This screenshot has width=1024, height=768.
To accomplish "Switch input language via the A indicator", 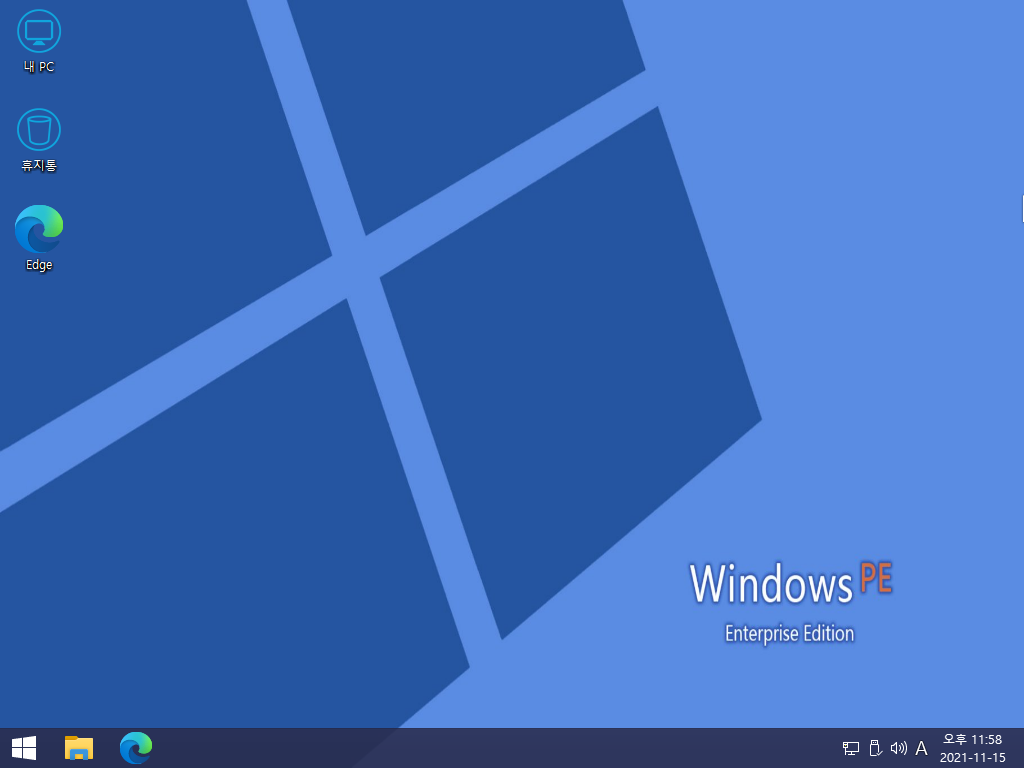I will click(921, 748).
